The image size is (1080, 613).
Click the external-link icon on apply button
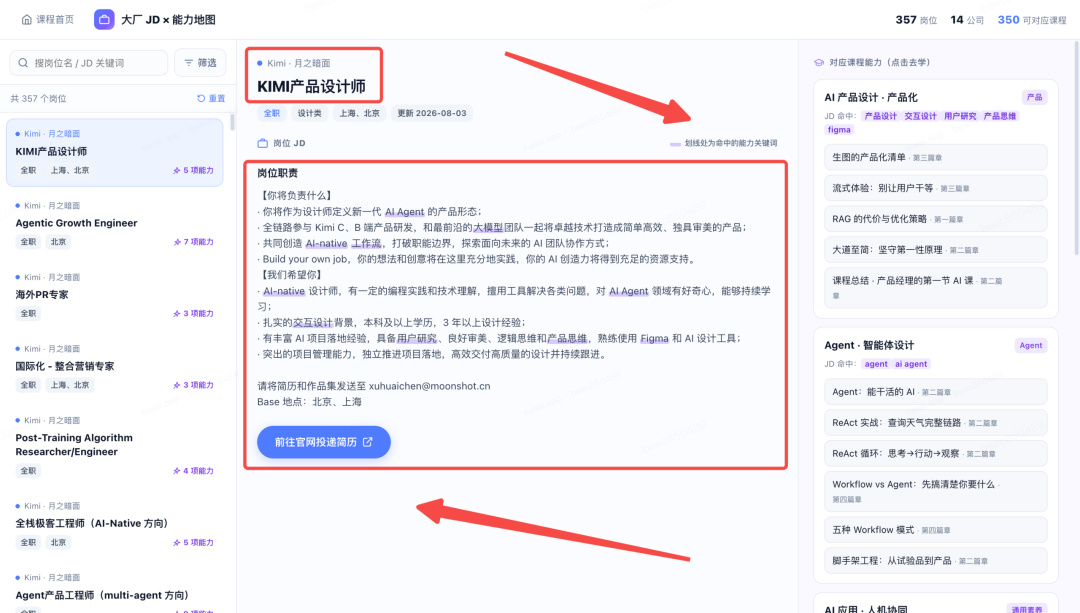tap(368, 442)
